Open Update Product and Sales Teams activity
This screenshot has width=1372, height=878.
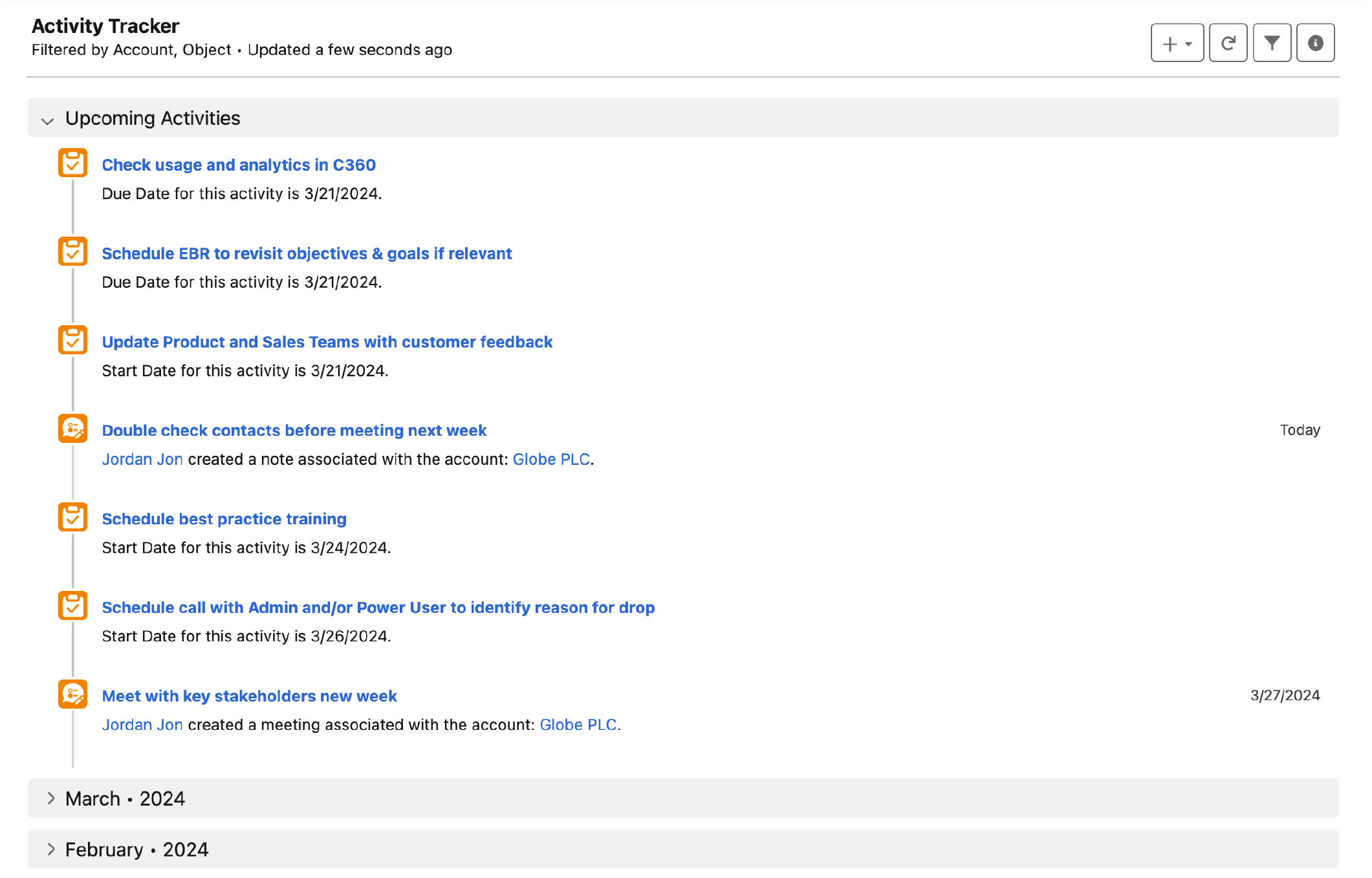click(327, 342)
